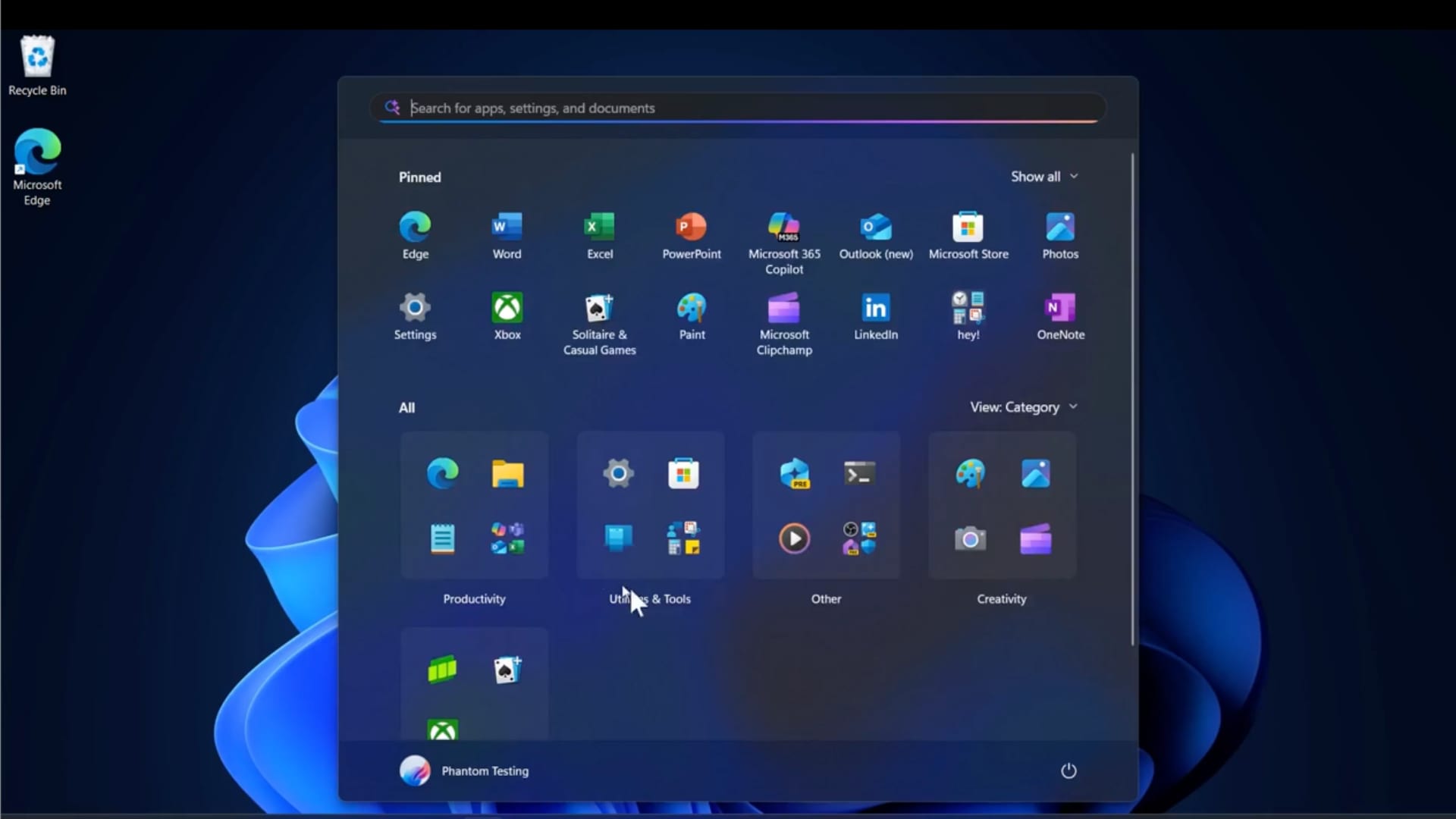Image resolution: width=1456 pixels, height=819 pixels.
Task: Launch pinned Paint app
Action: [x=692, y=317]
